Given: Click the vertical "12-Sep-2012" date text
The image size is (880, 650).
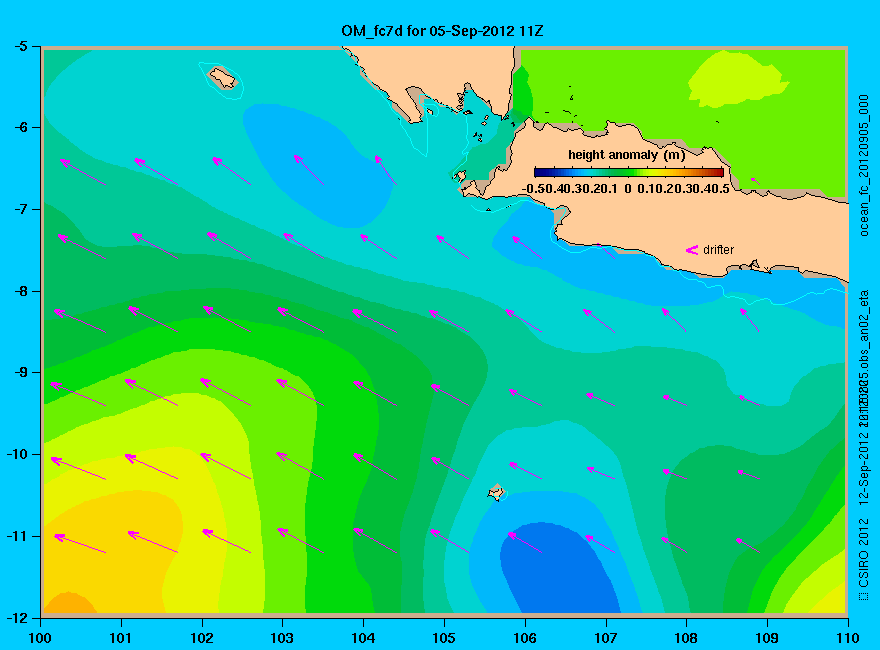Looking at the screenshot, I should pos(864,463).
